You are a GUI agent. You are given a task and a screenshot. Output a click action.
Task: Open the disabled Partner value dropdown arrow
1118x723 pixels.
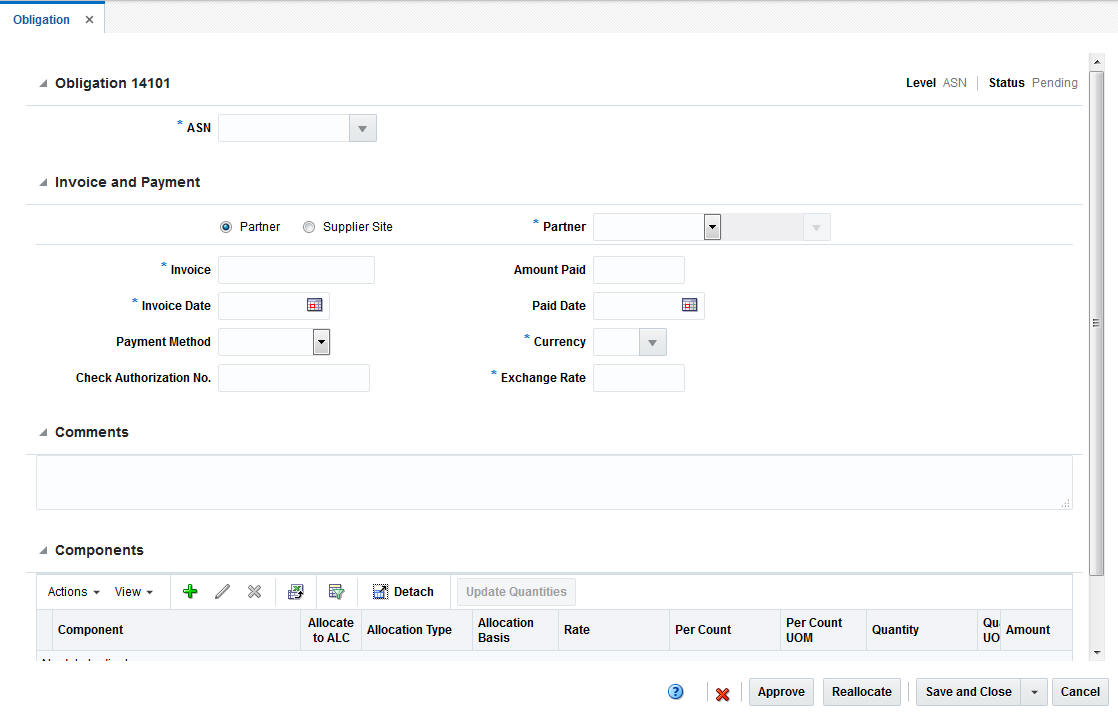(x=816, y=227)
